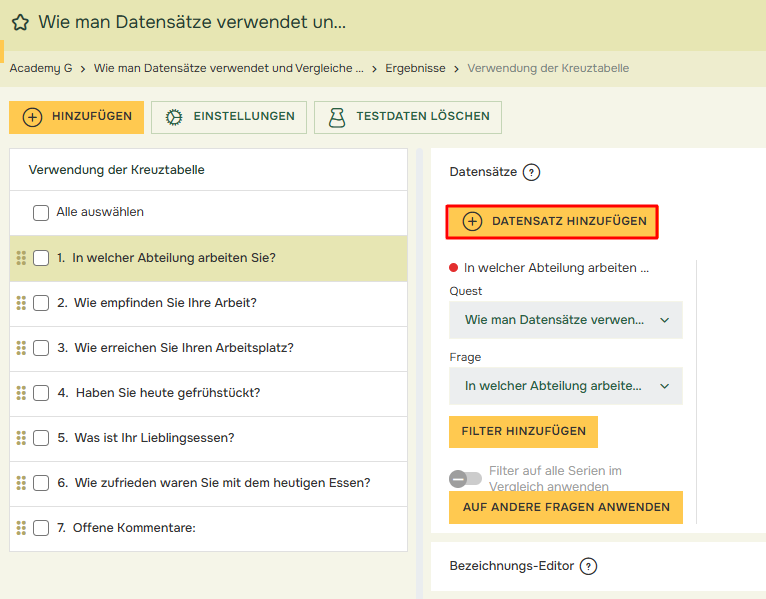
Task: Click drag handle for question 5
Action: pos(21,438)
